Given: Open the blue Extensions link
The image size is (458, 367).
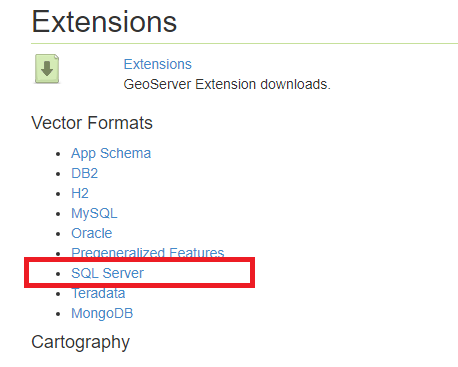Looking at the screenshot, I should click(x=158, y=64).
